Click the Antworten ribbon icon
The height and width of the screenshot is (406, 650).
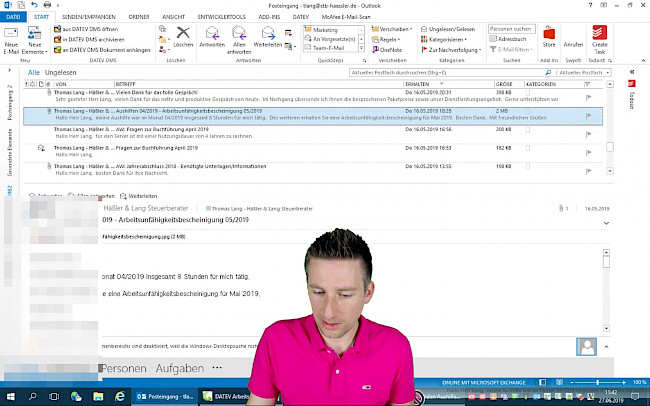tap(212, 38)
